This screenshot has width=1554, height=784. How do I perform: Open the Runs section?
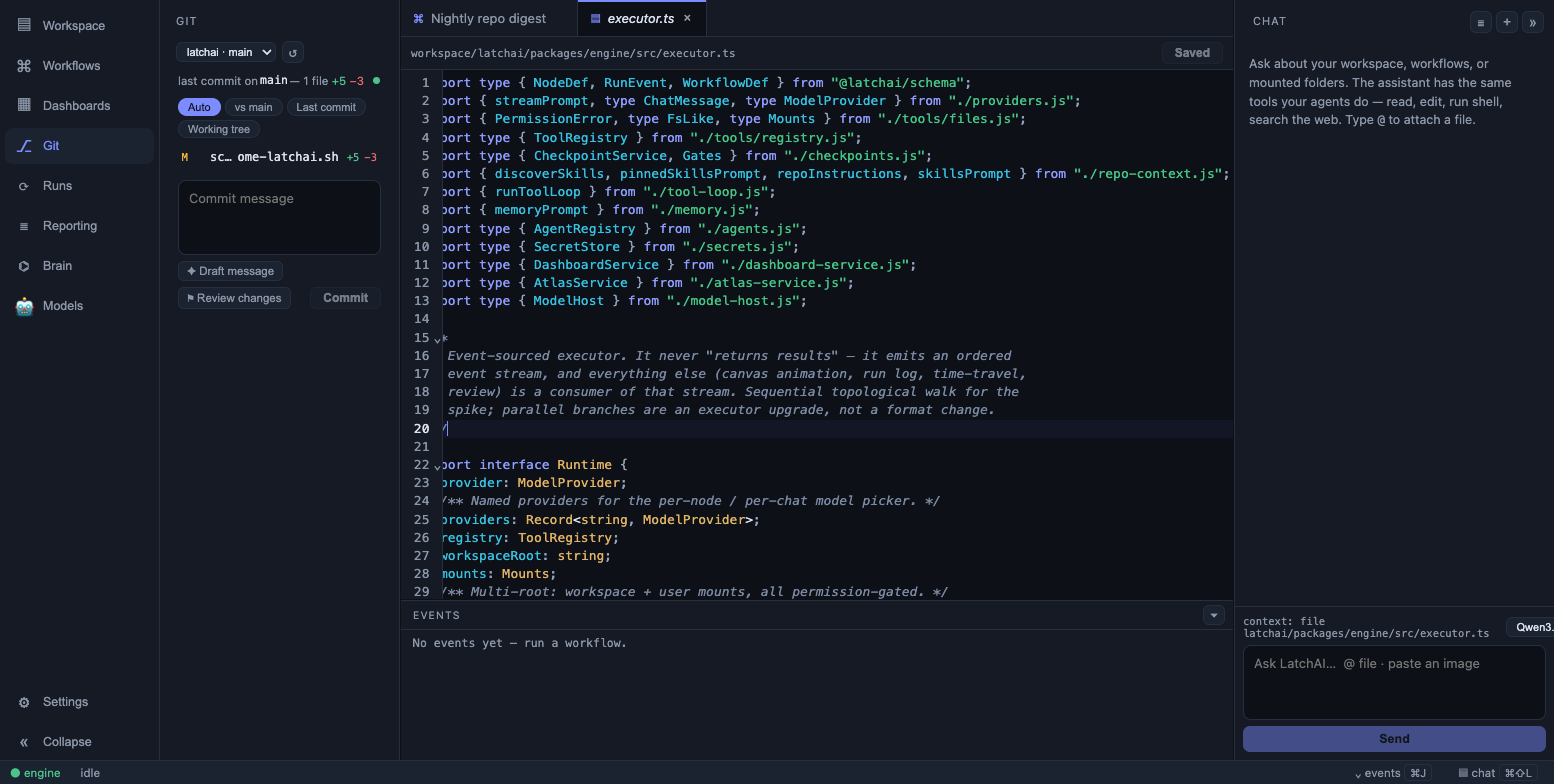click(78, 185)
